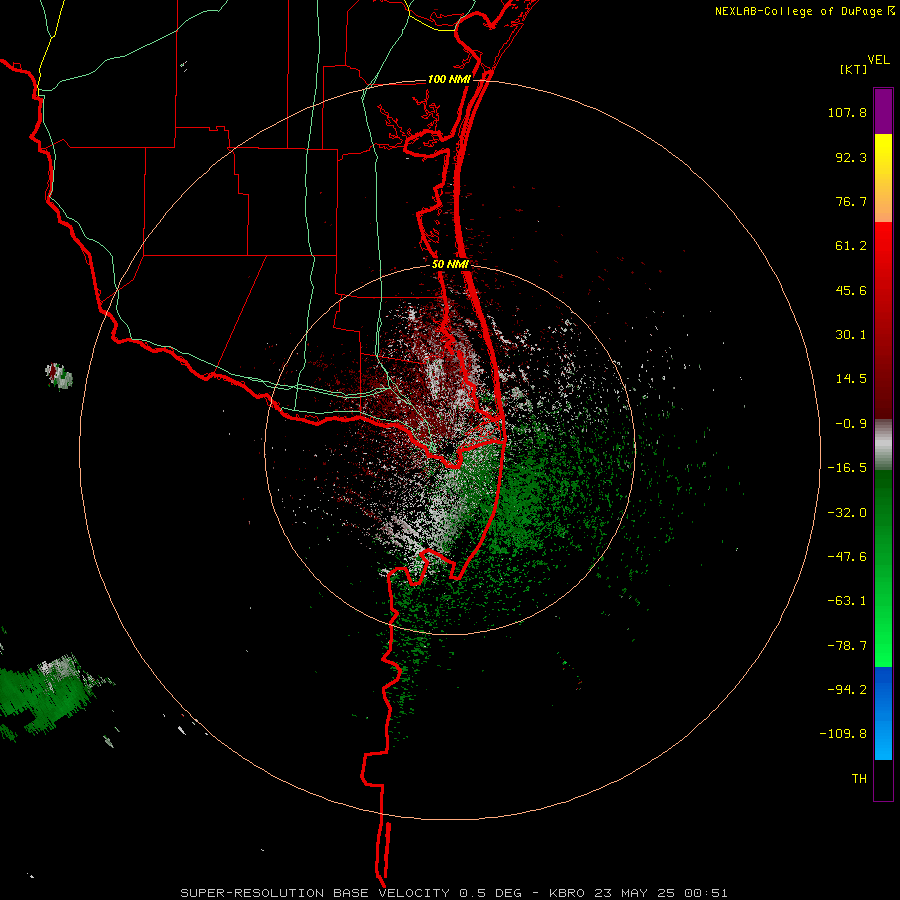The height and width of the screenshot is (900, 900).
Task: Click the VEL legend title
Action: 878,60
